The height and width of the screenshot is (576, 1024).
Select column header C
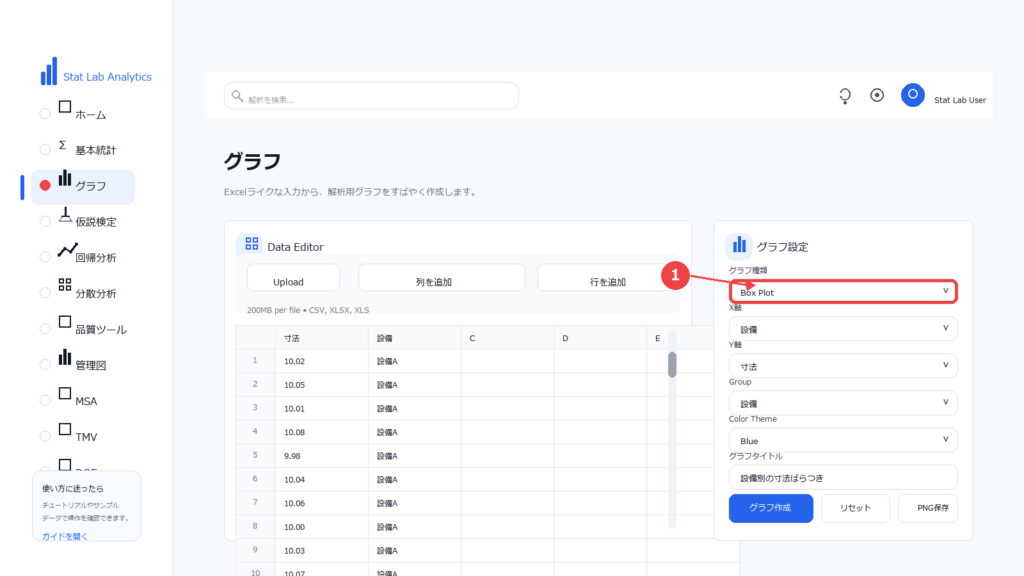pyautogui.click(x=507, y=338)
